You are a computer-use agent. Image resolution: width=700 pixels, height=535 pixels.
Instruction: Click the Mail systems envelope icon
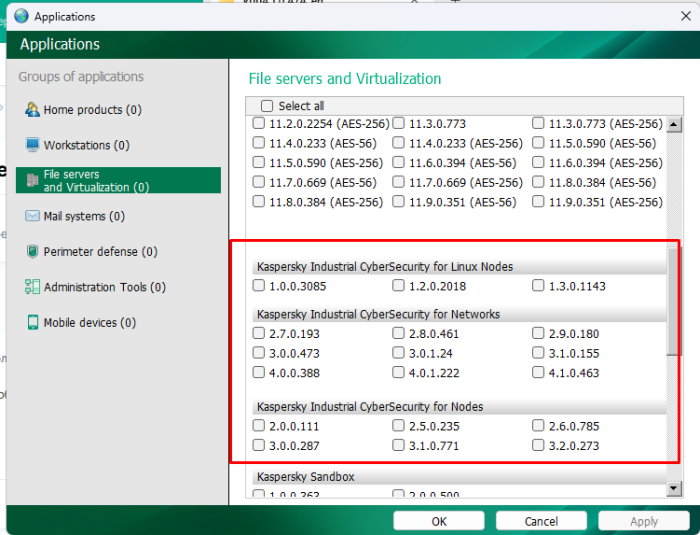tap(32, 216)
